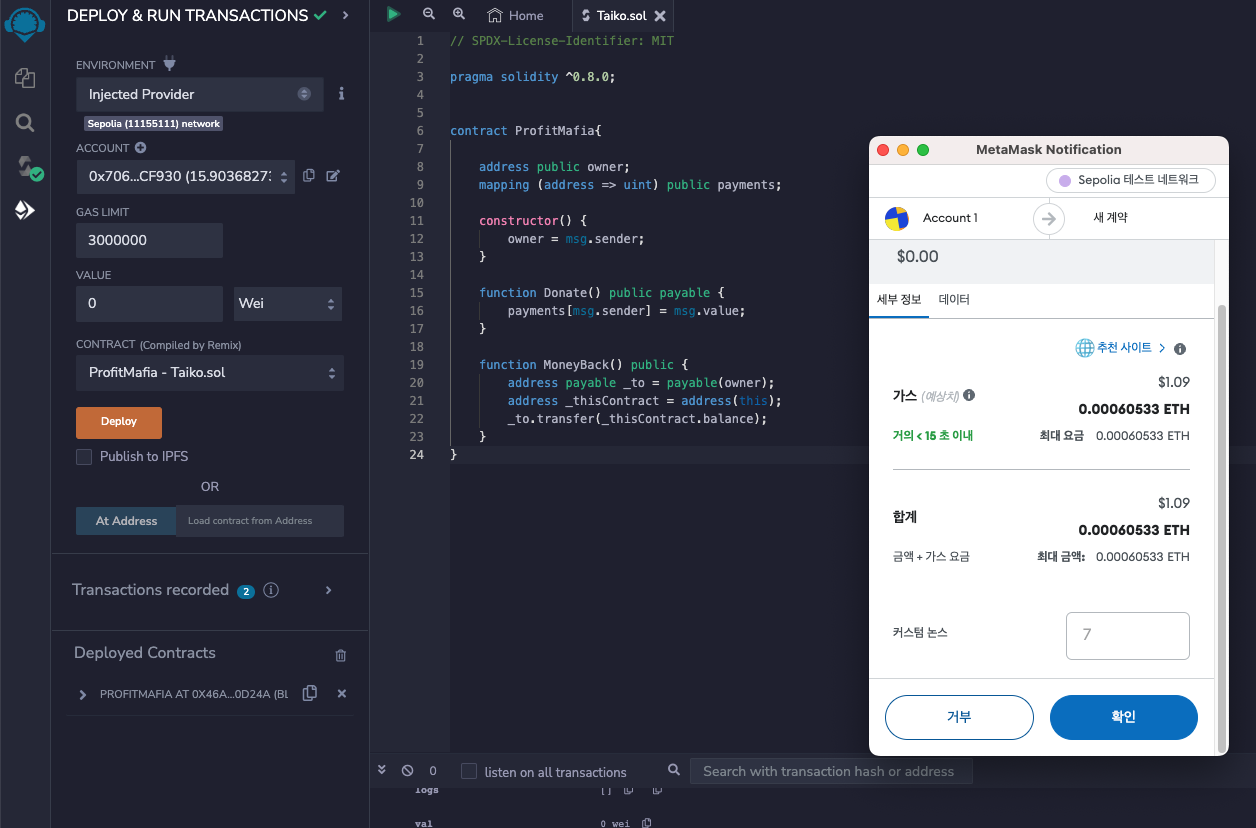Zoom in the editor with the magnifier plus
Viewport: 1256px width, 828px height.
pyautogui.click(x=459, y=14)
